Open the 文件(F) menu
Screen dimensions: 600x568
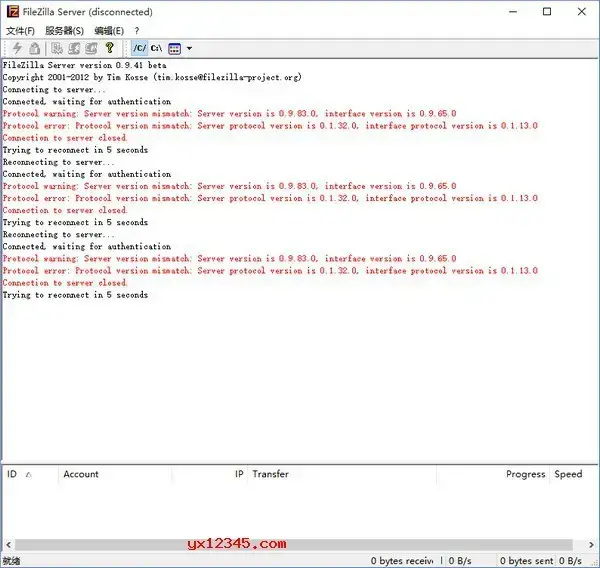tap(20, 31)
